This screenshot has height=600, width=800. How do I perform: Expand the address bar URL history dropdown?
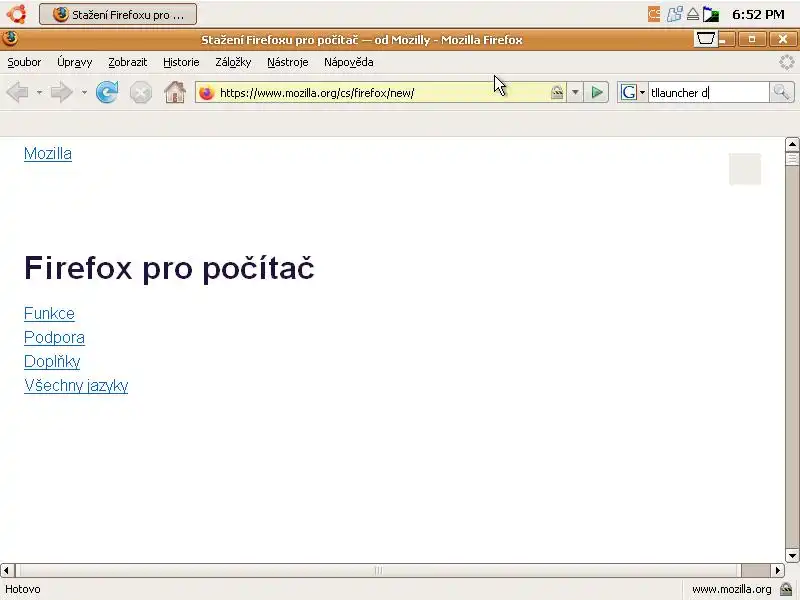pyautogui.click(x=575, y=92)
